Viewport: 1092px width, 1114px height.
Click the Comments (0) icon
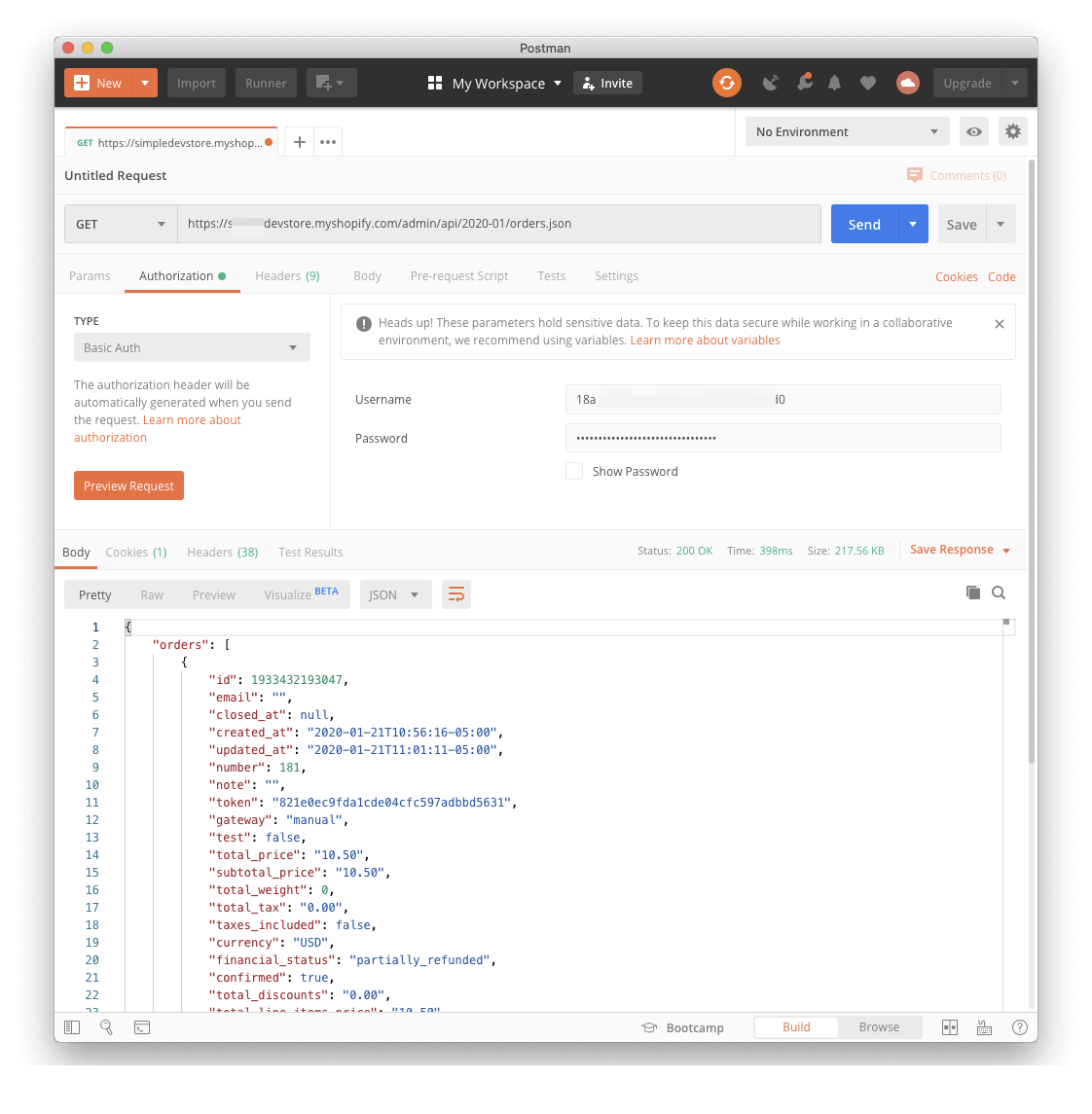point(915,175)
